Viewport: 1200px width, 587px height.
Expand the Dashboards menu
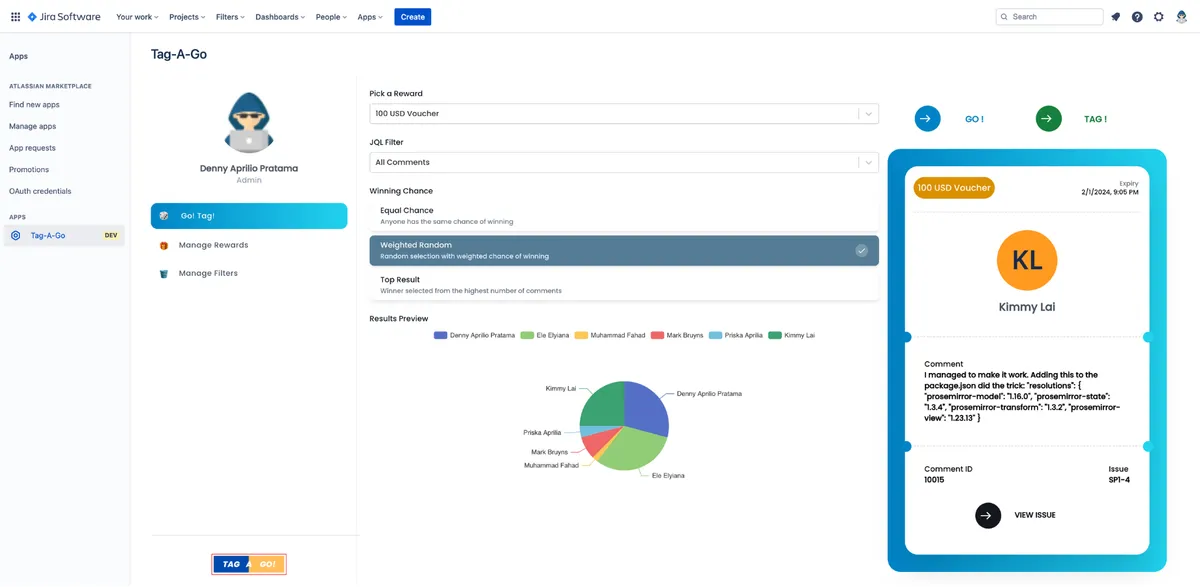click(x=280, y=17)
